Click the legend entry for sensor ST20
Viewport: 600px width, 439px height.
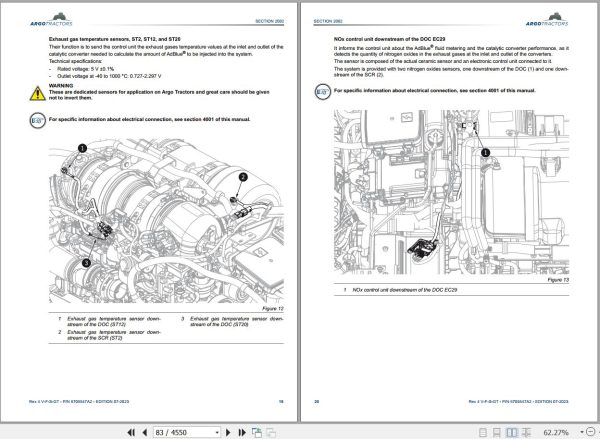coord(232,321)
